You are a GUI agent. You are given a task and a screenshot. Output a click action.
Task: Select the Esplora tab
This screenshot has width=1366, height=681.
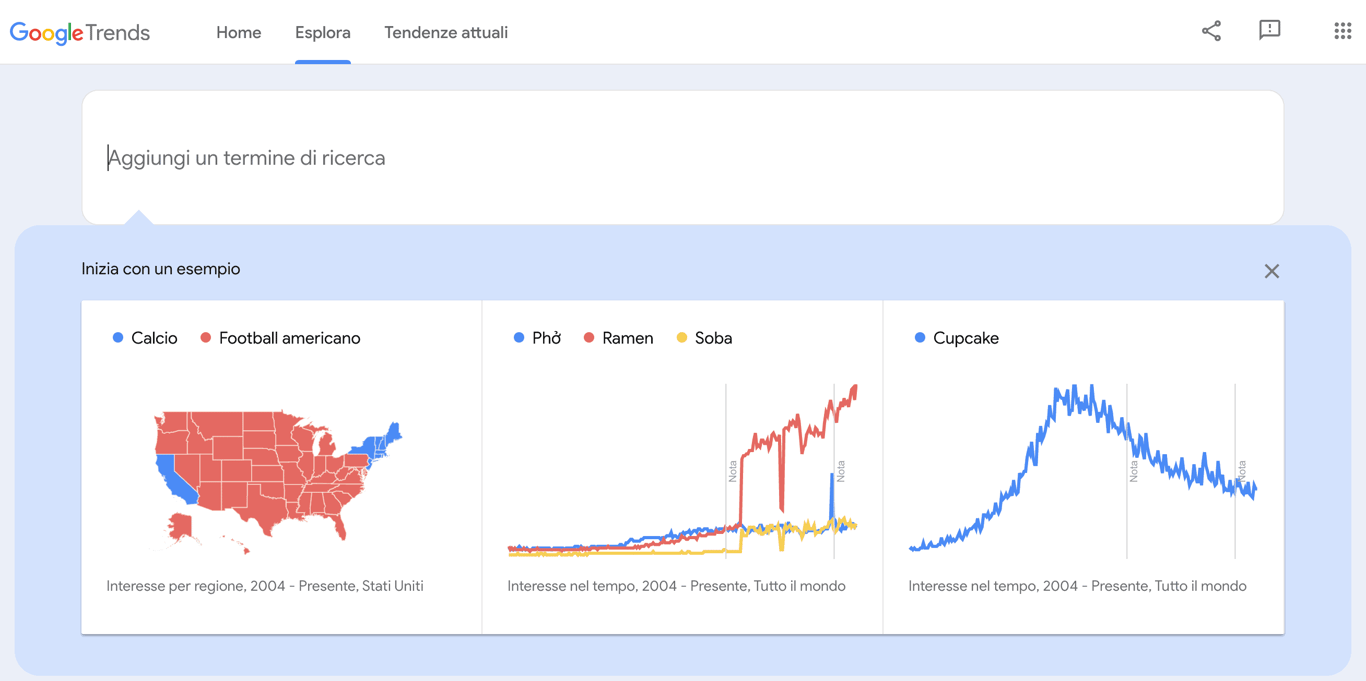pos(323,32)
